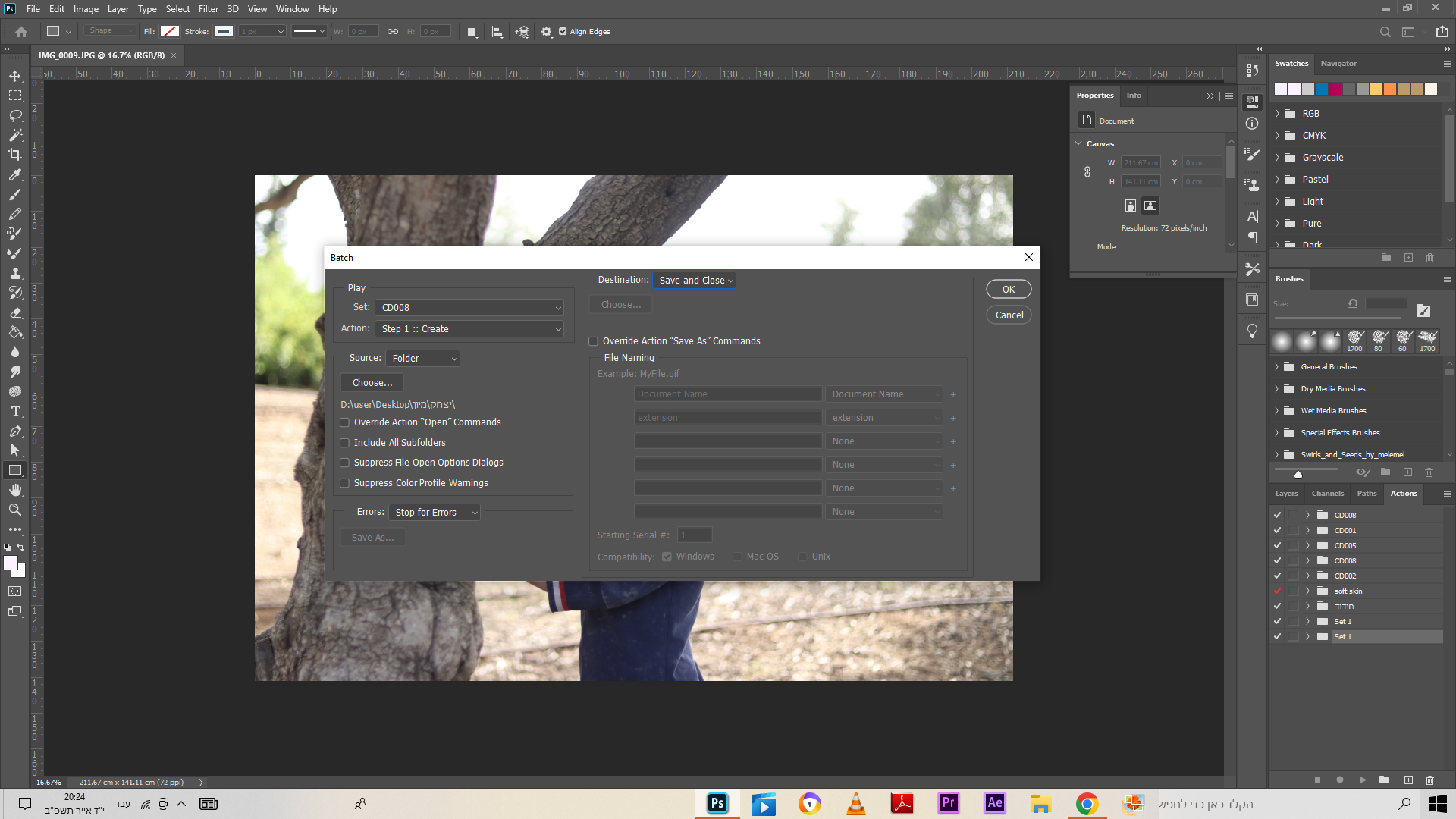Open Chrome from the Windows taskbar
This screenshot has width=1456, height=819.
coord(1087,804)
